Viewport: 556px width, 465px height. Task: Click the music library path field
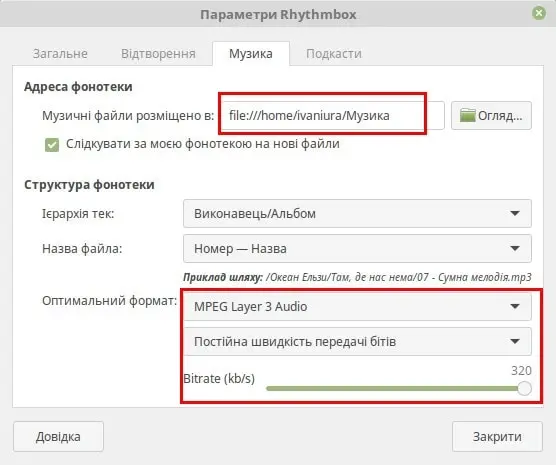coord(333,116)
